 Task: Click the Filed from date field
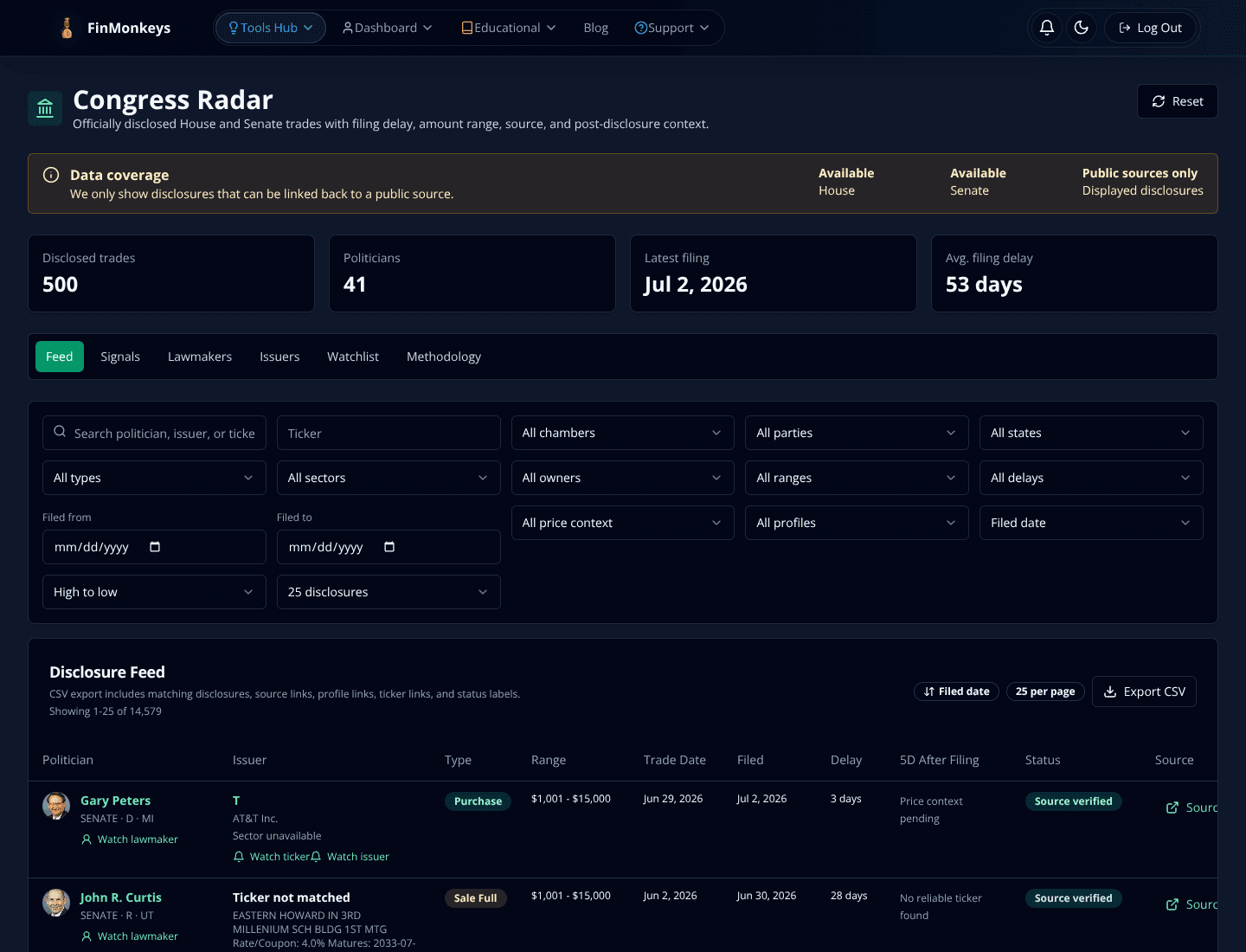pos(154,547)
